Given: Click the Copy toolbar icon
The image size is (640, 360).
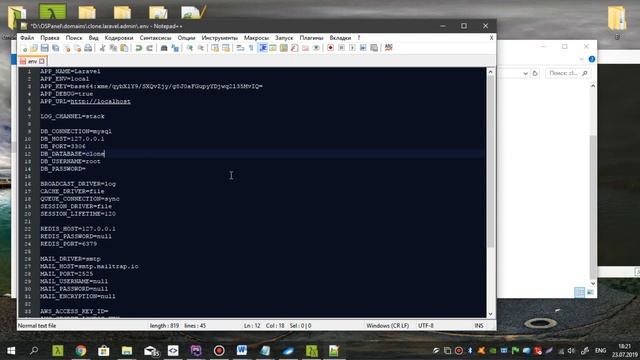Looking at the screenshot, I should pos(113,48).
